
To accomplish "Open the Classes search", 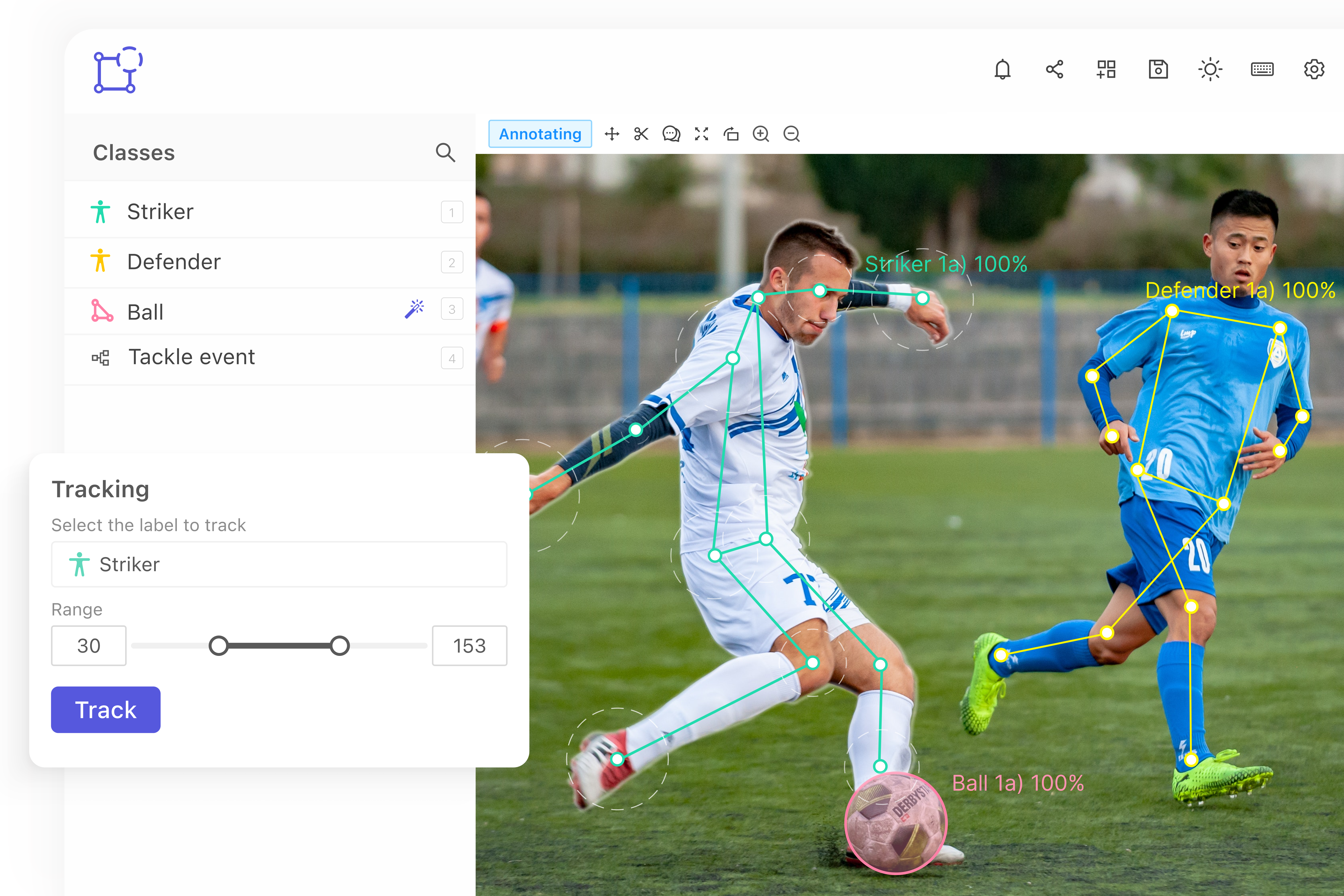I will pos(446,153).
